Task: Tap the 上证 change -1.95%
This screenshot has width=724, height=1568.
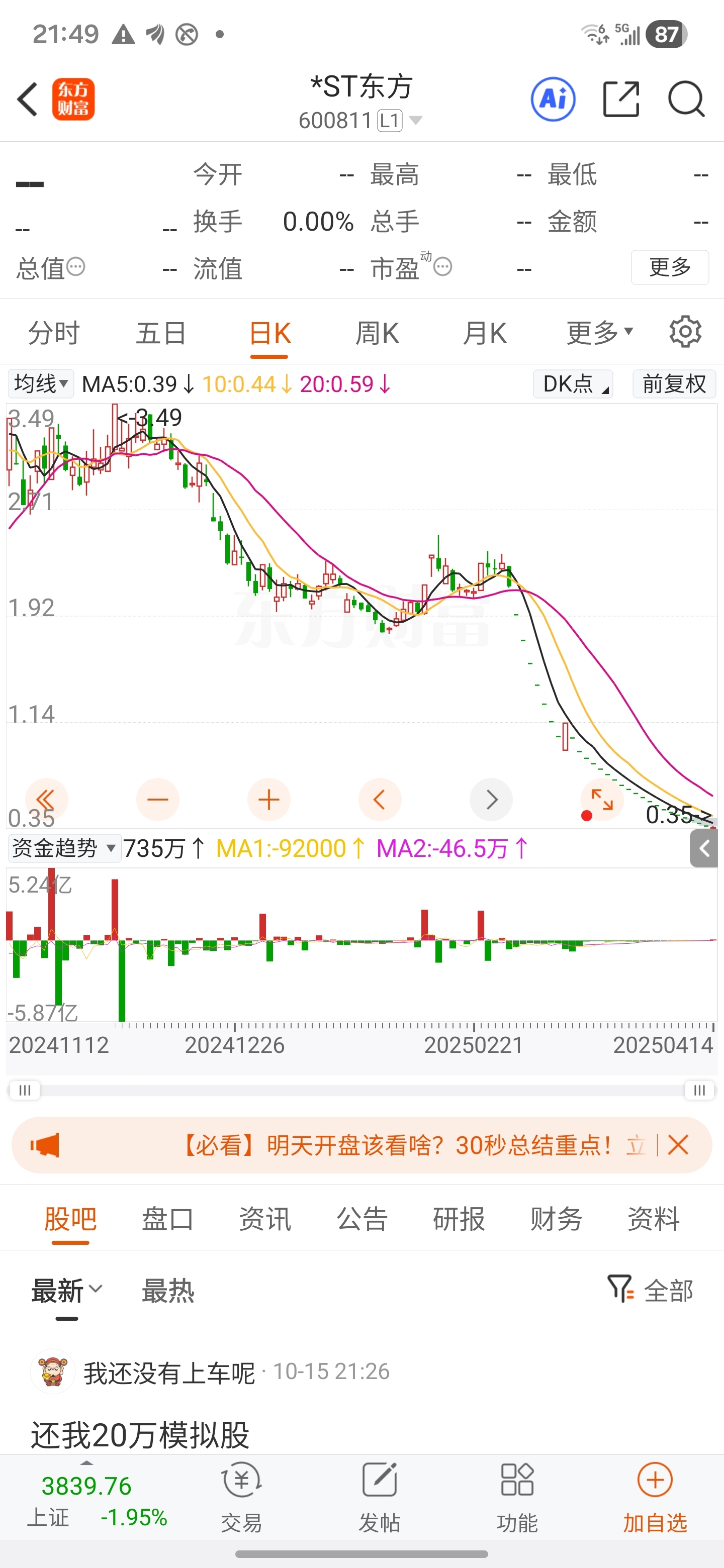Action: 134,1517
